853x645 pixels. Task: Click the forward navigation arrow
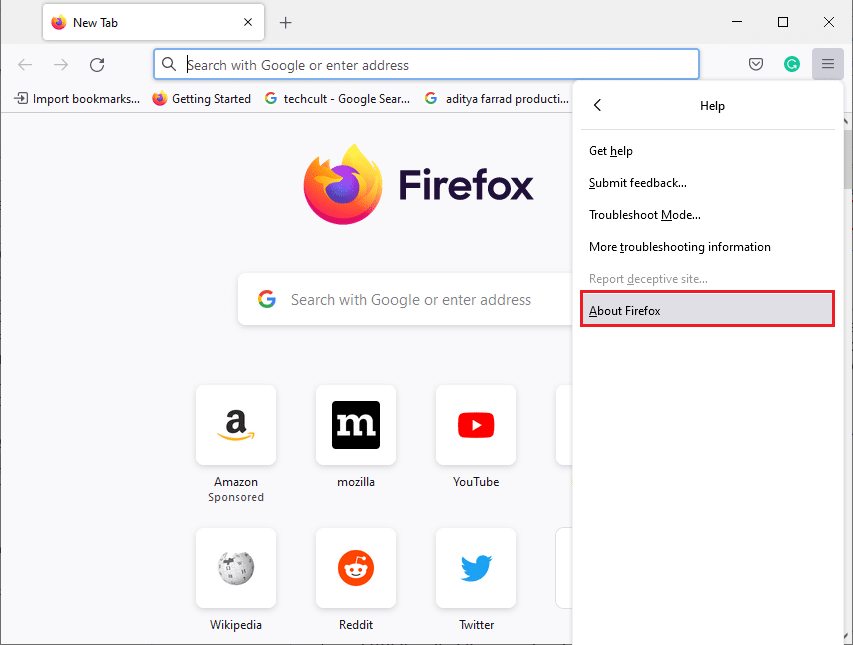click(x=61, y=65)
